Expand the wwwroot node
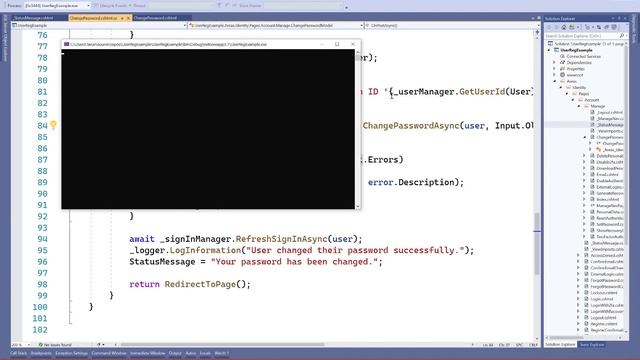Viewport: 640px width, 360px height. coord(554,75)
